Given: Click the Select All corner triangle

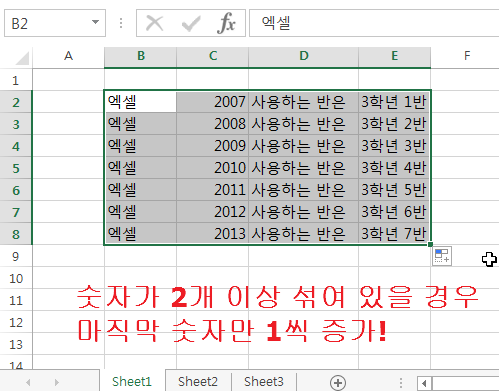Looking at the screenshot, I should pyautogui.click(x=22, y=58).
